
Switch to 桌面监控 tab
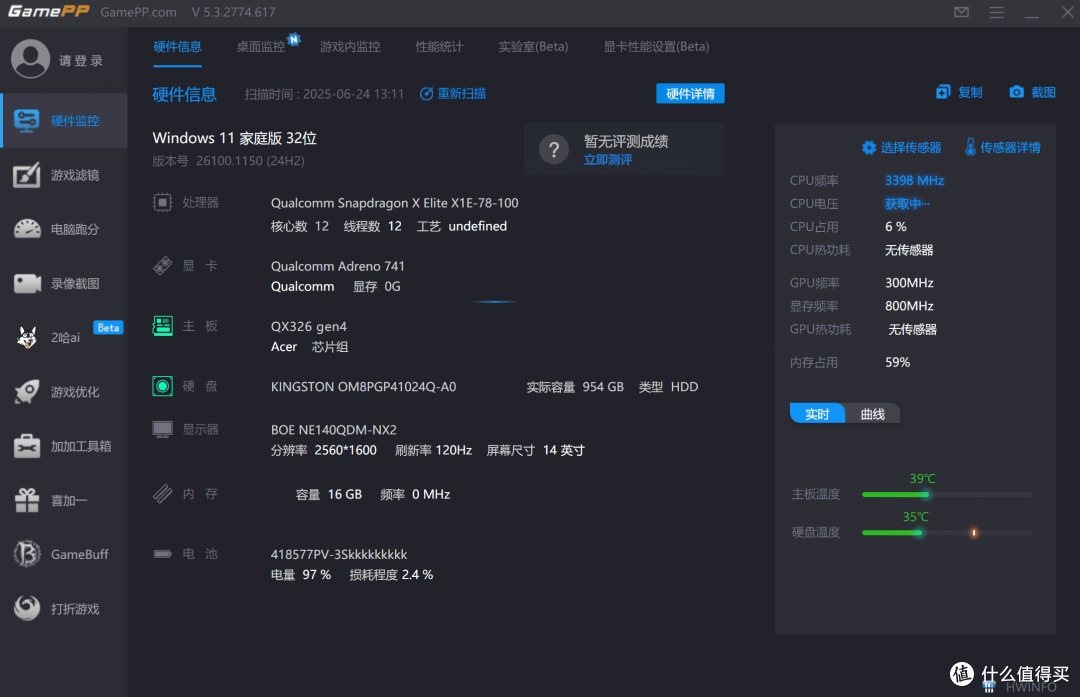(261, 47)
